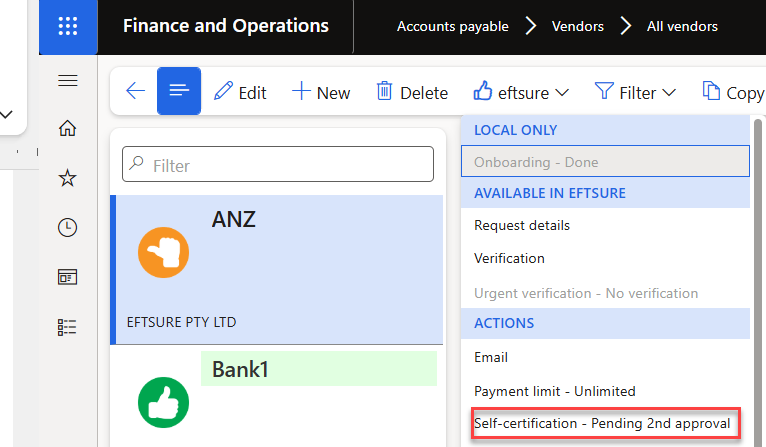This screenshot has width=766, height=447.
Task: Click the green thumbs-up icon on Bank1
Action: click(164, 403)
